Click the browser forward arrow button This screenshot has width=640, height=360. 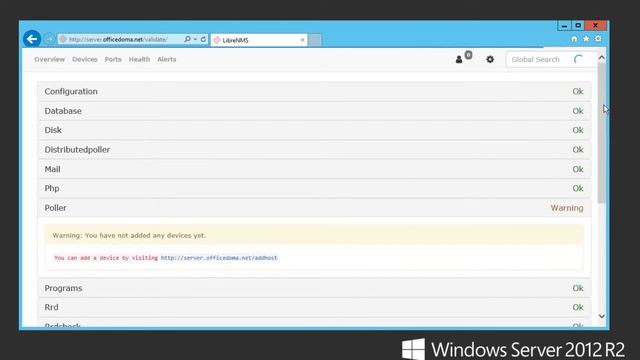[x=49, y=39]
